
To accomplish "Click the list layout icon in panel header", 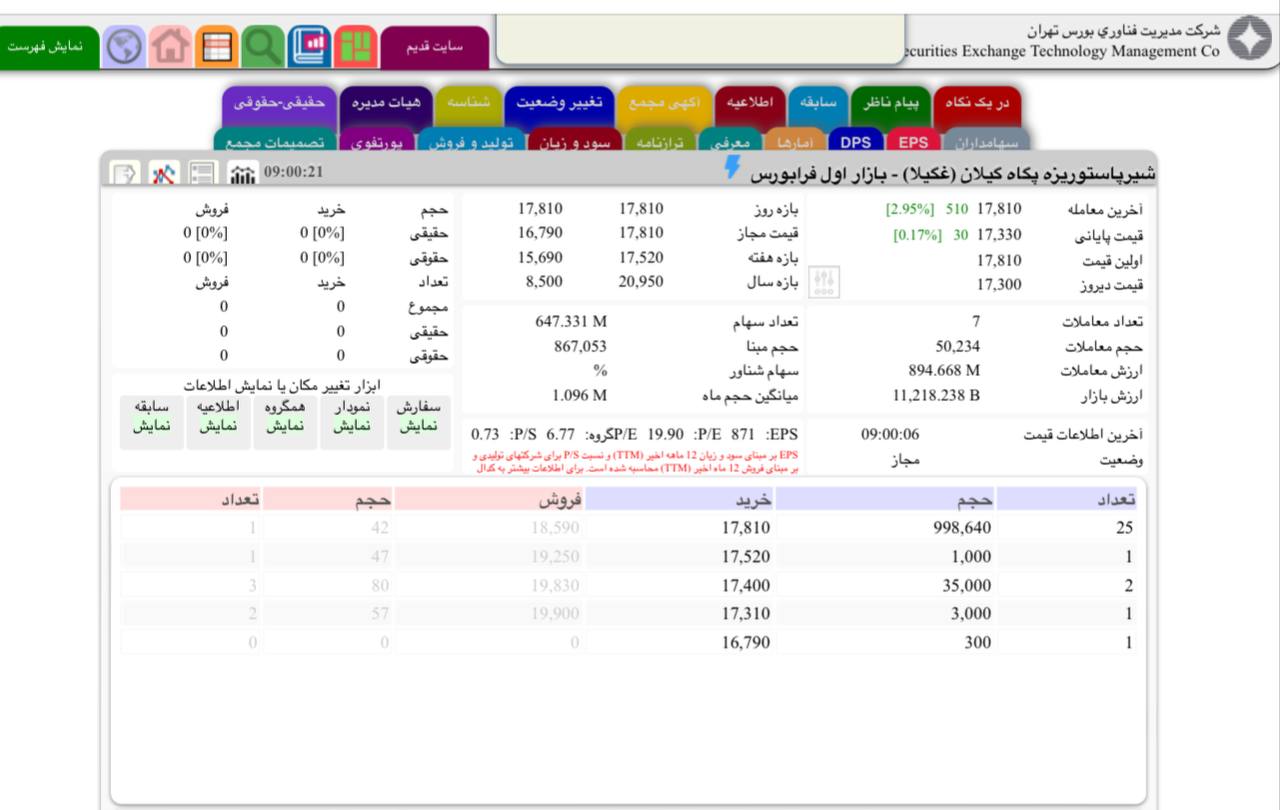I will point(203,173).
